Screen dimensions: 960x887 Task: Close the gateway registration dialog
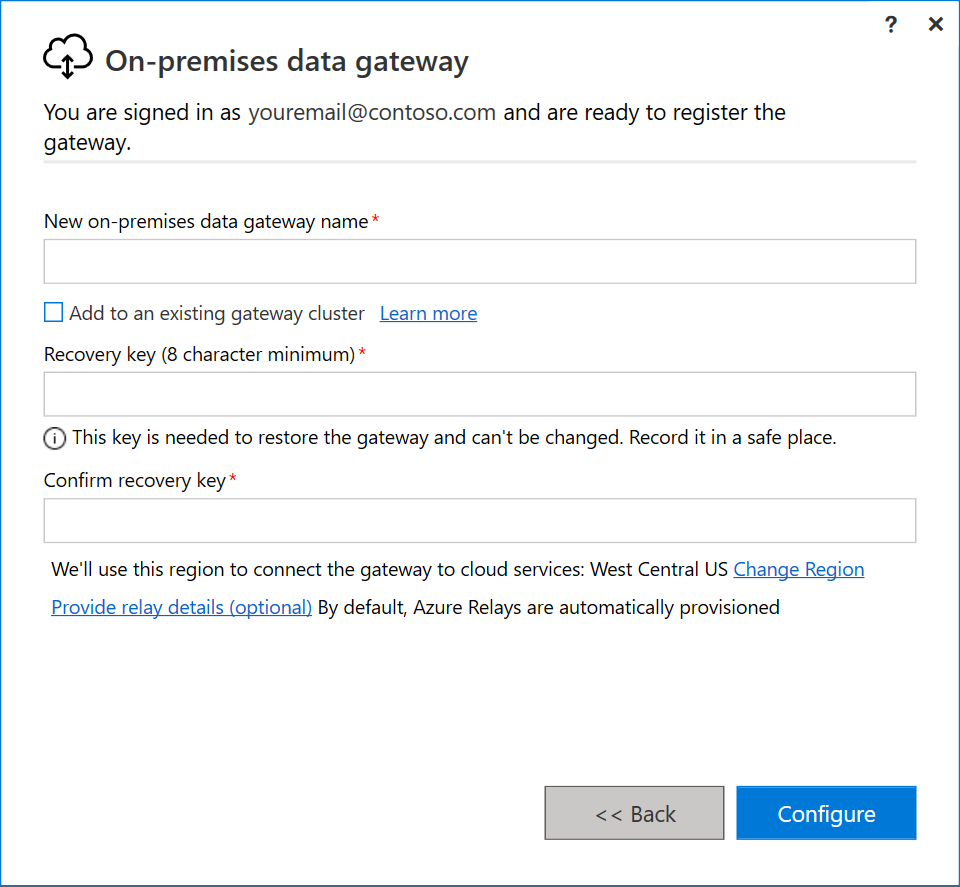coord(936,24)
